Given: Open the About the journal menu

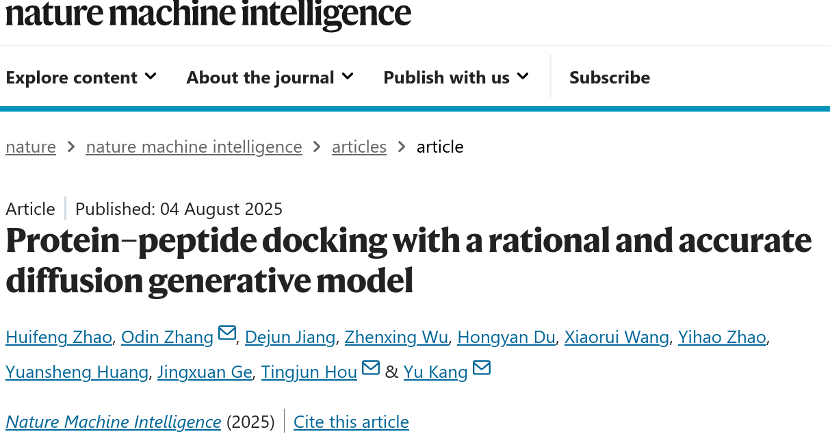Looking at the screenshot, I should pos(270,77).
